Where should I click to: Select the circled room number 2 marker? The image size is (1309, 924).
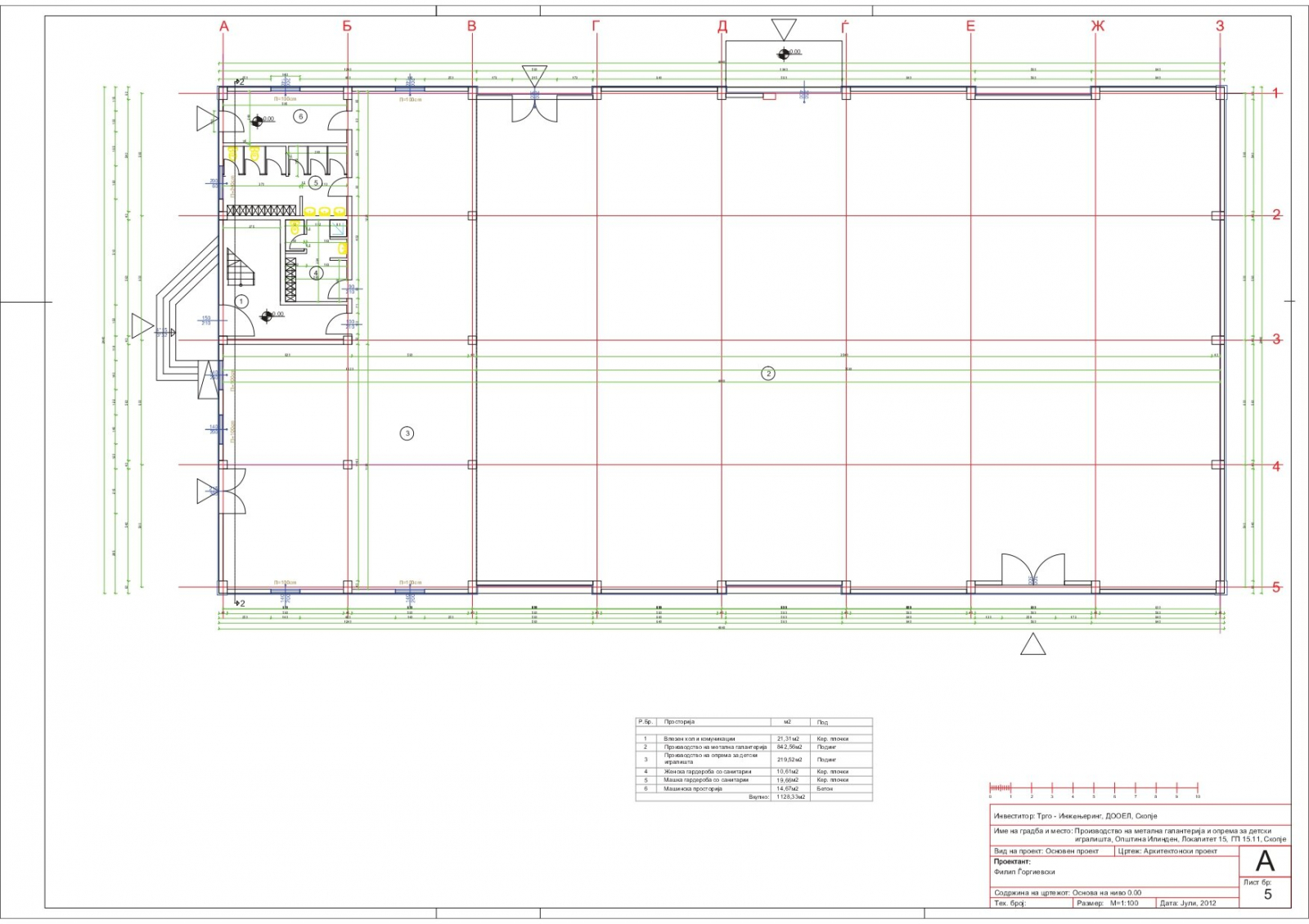(767, 374)
